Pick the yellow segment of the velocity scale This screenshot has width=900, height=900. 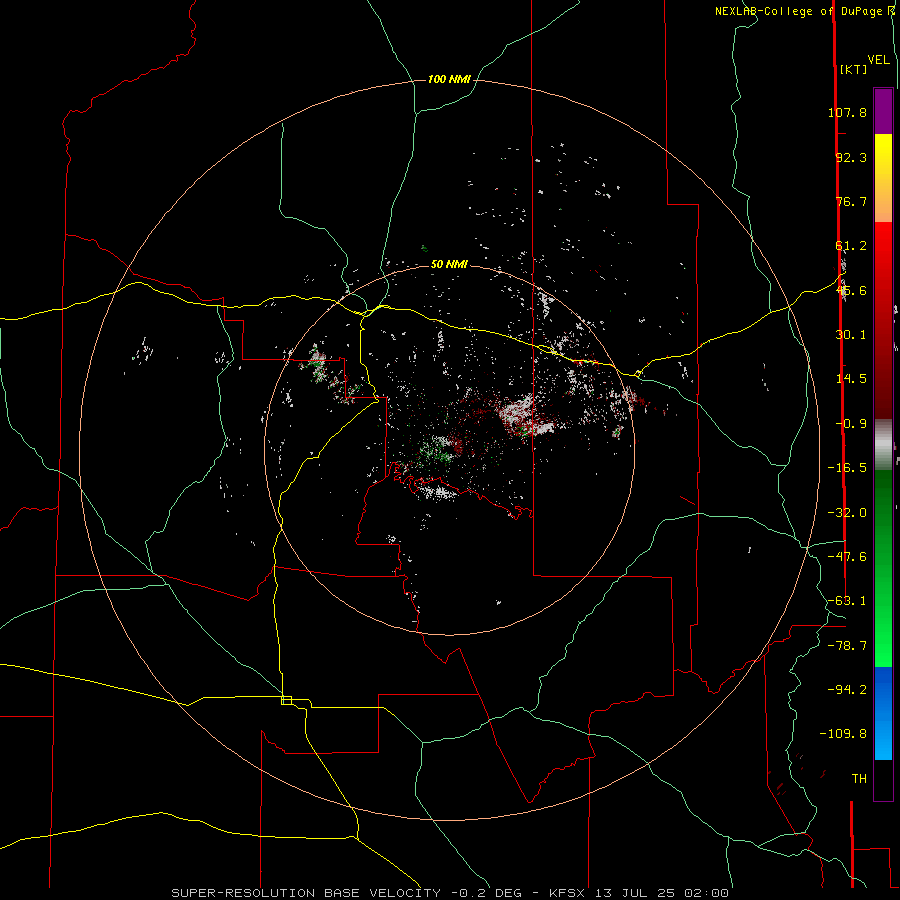pos(883,178)
